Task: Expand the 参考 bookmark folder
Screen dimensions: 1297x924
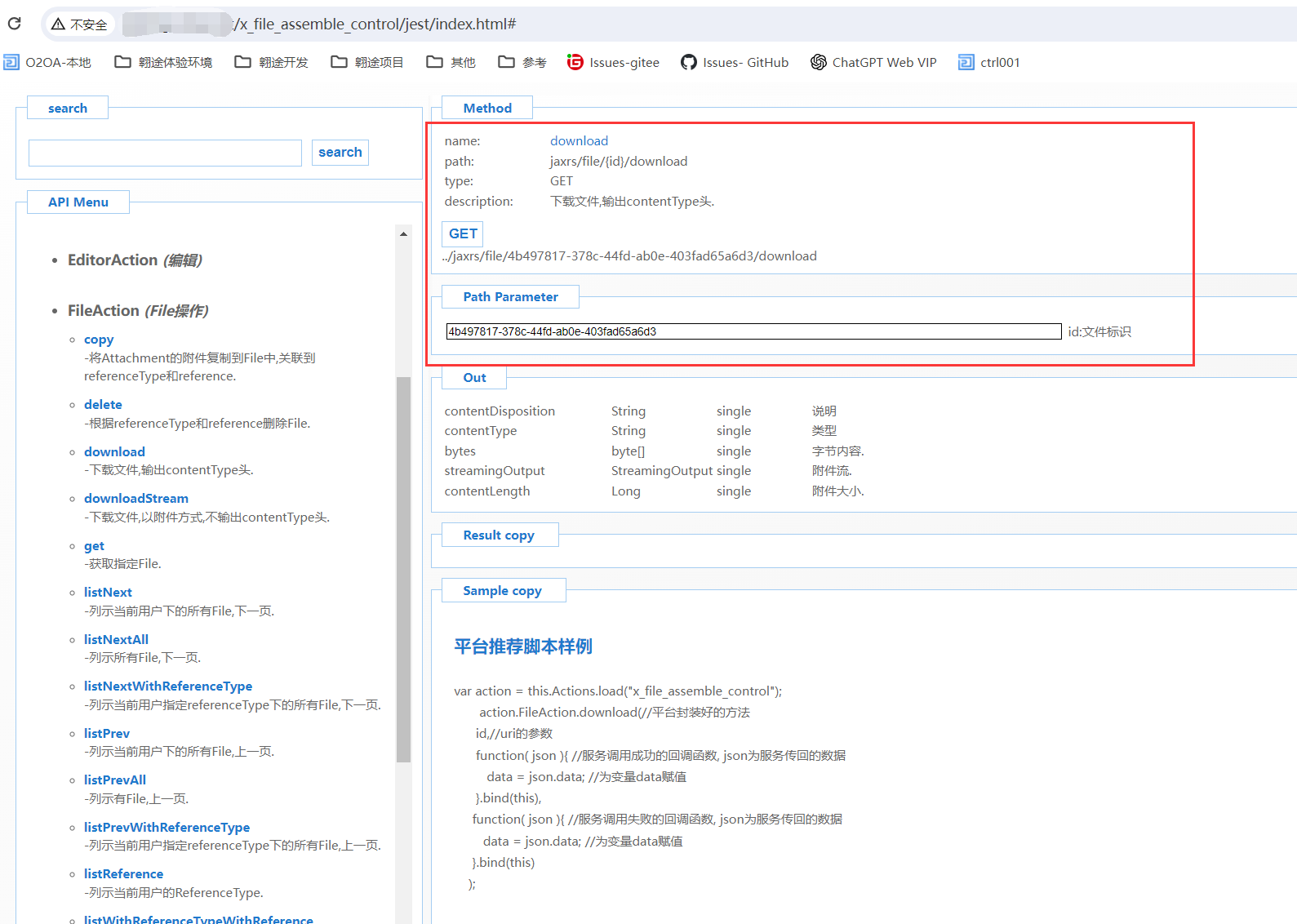Action: pyautogui.click(x=522, y=62)
